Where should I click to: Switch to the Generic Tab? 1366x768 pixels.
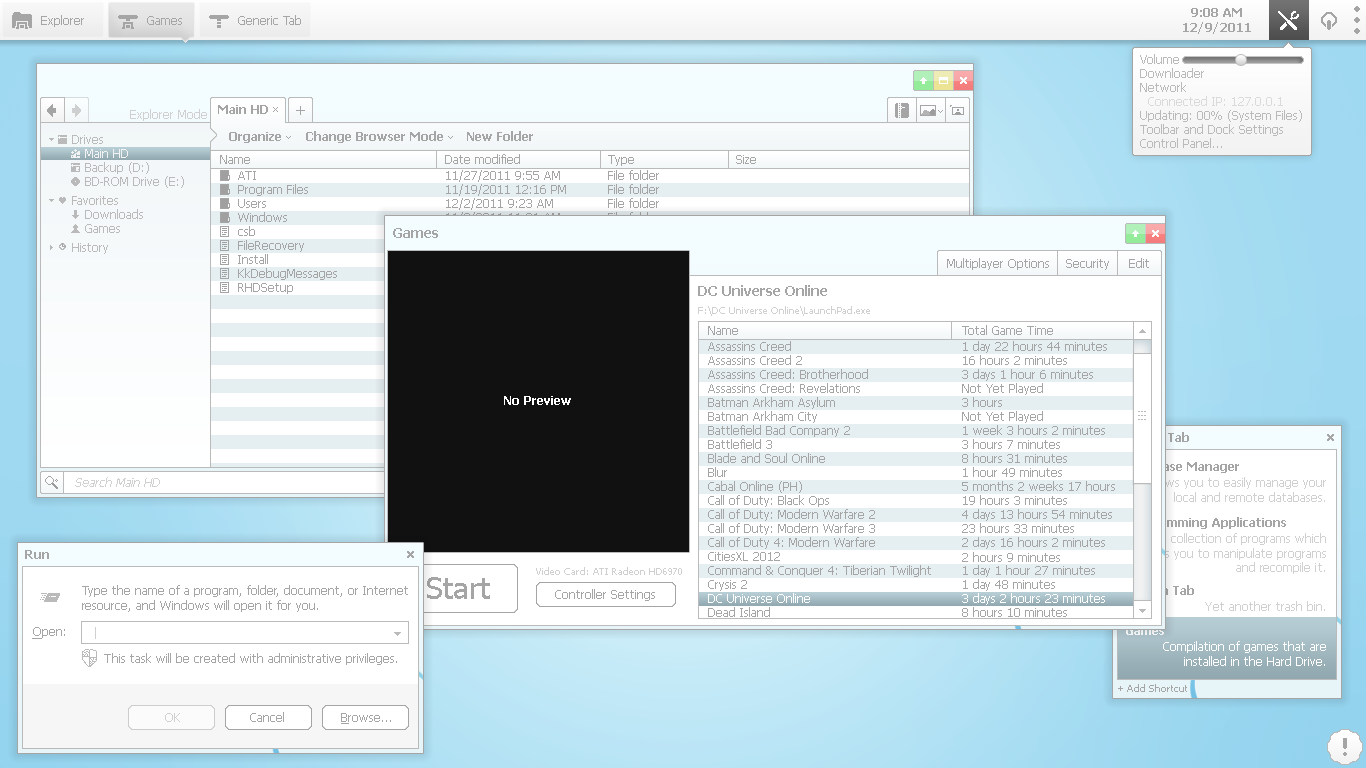tap(256, 20)
